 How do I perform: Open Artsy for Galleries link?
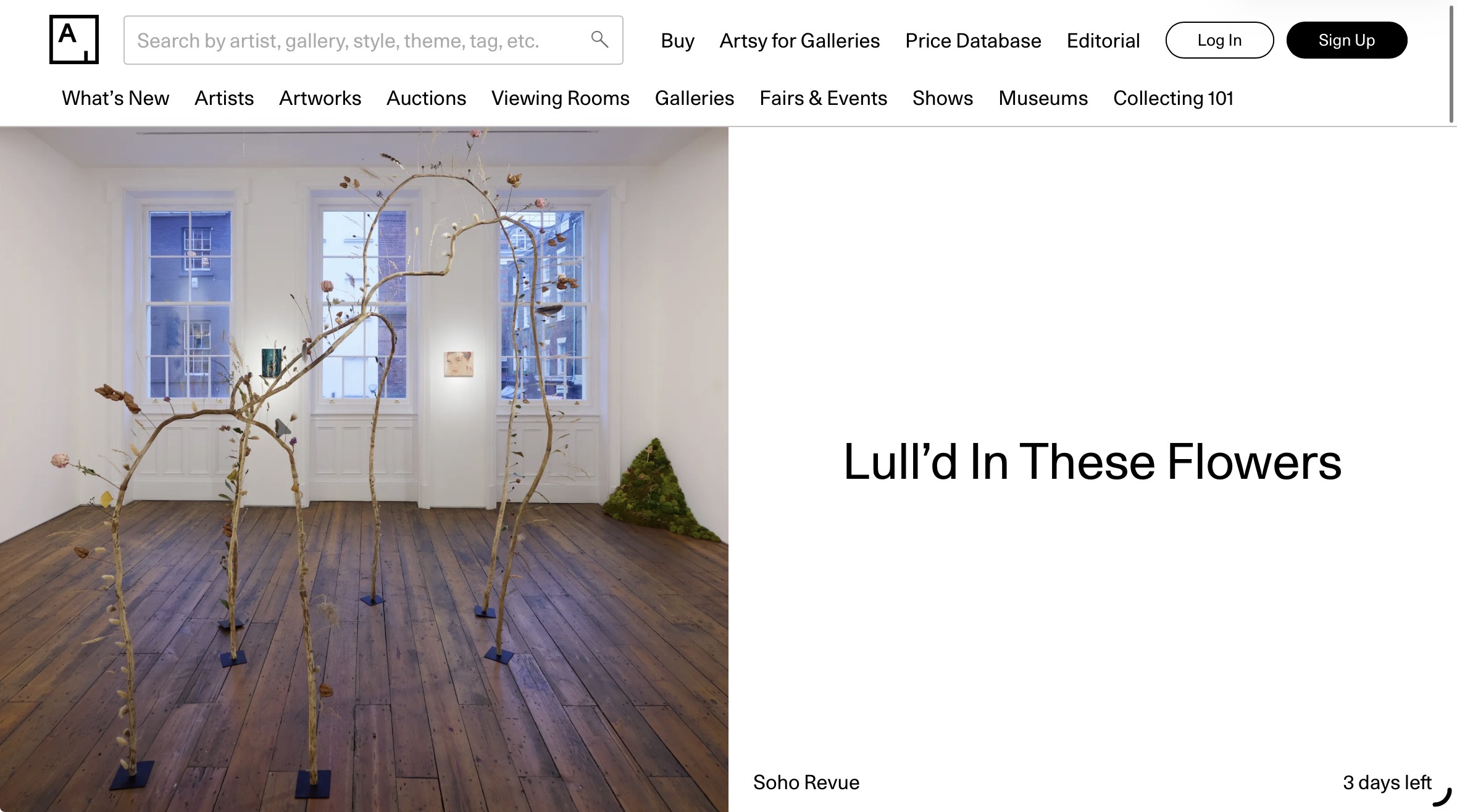(x=799, y=41)
